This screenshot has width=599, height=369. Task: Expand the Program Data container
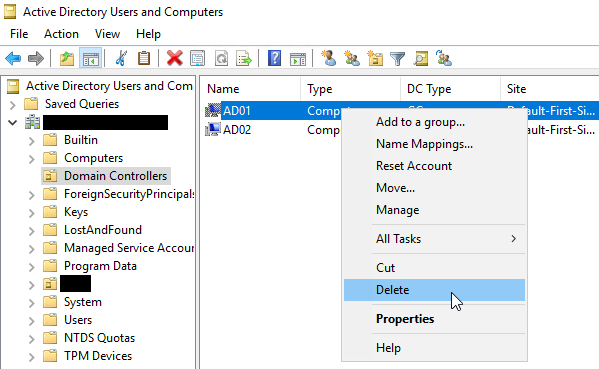[31, 266]
